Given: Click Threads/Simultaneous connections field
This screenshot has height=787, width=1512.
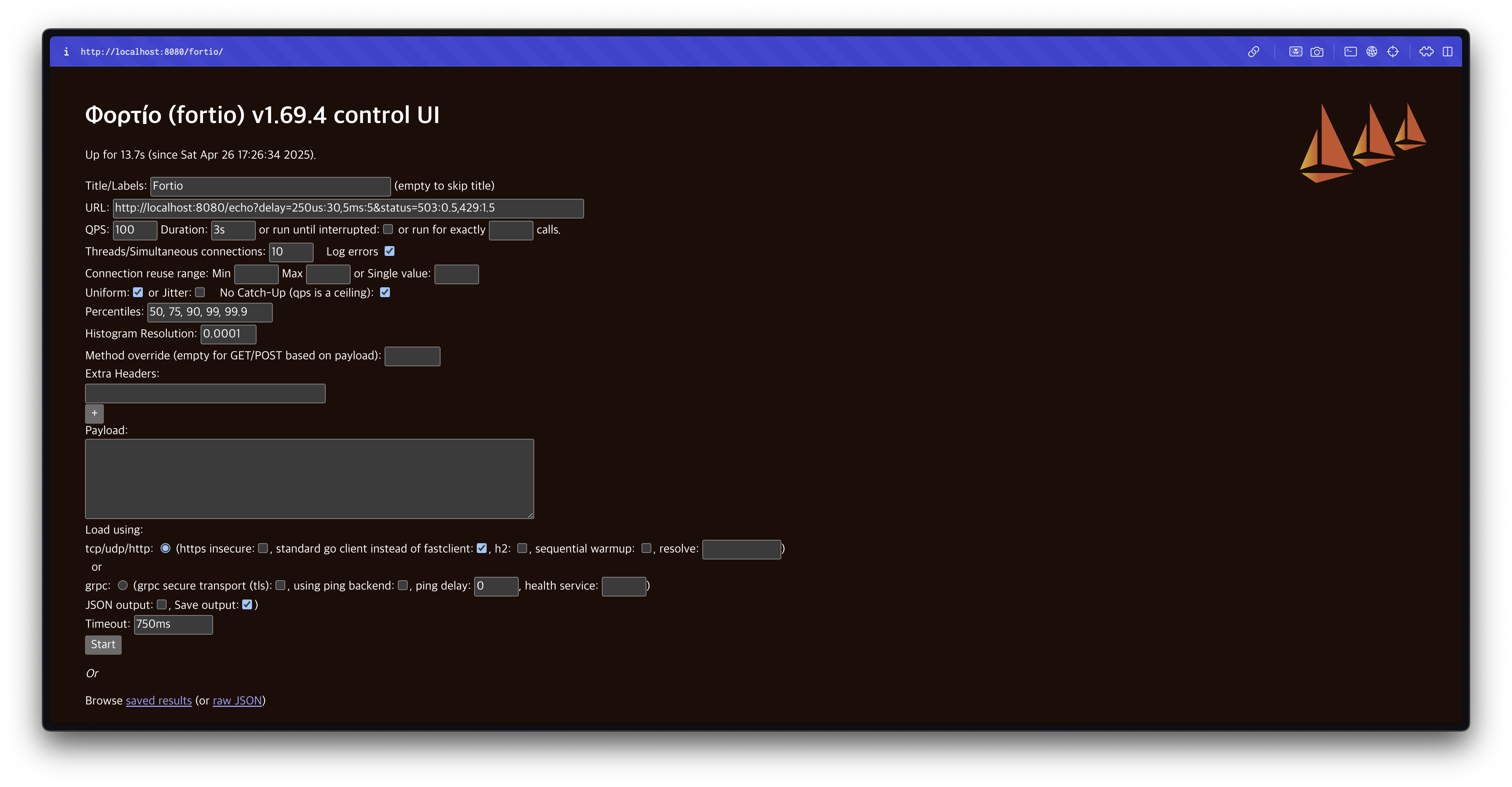Looking at the screenshot, I should click(x=291, y=252).
